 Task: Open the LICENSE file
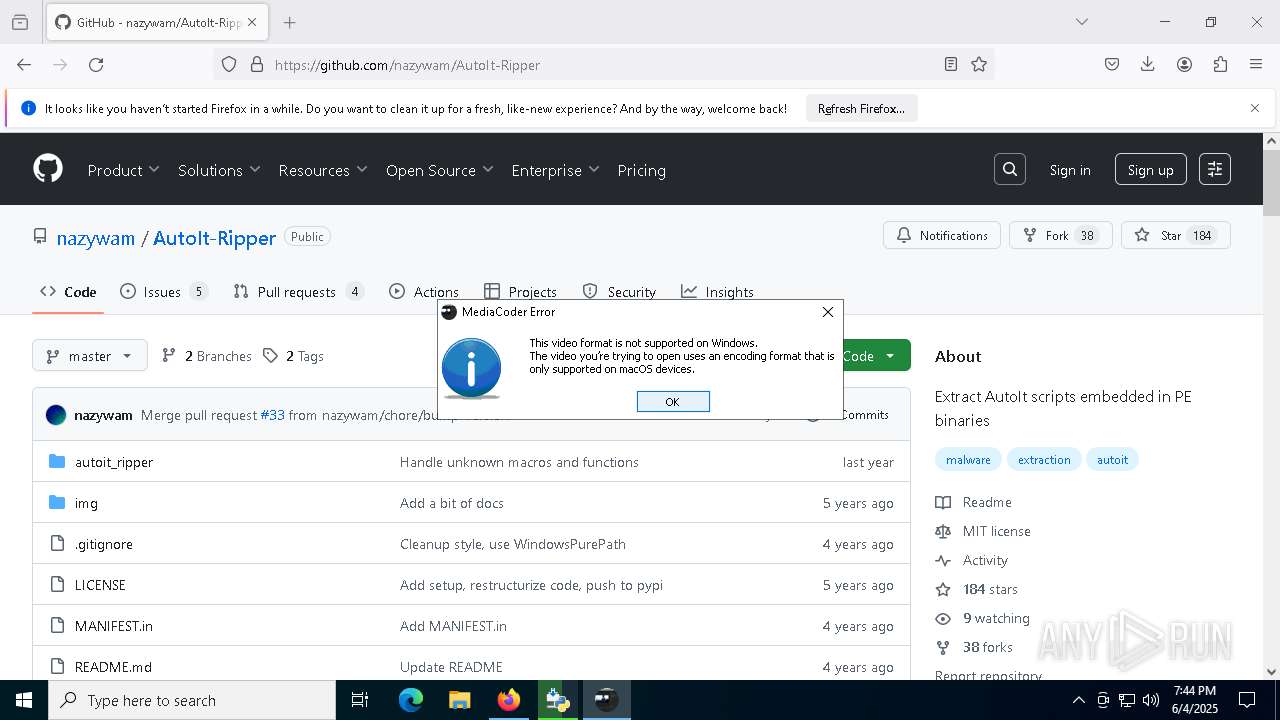pyautogui.click(x=100, y=585)
